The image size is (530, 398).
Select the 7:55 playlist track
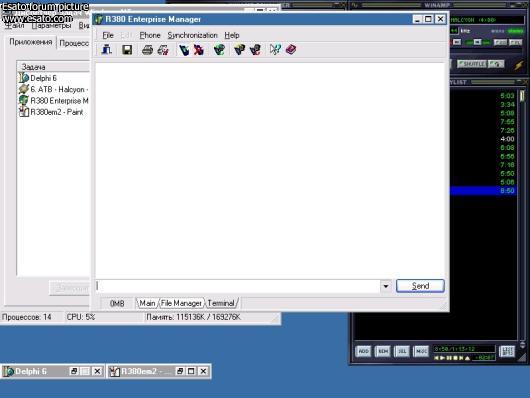[x=483, y=122]
